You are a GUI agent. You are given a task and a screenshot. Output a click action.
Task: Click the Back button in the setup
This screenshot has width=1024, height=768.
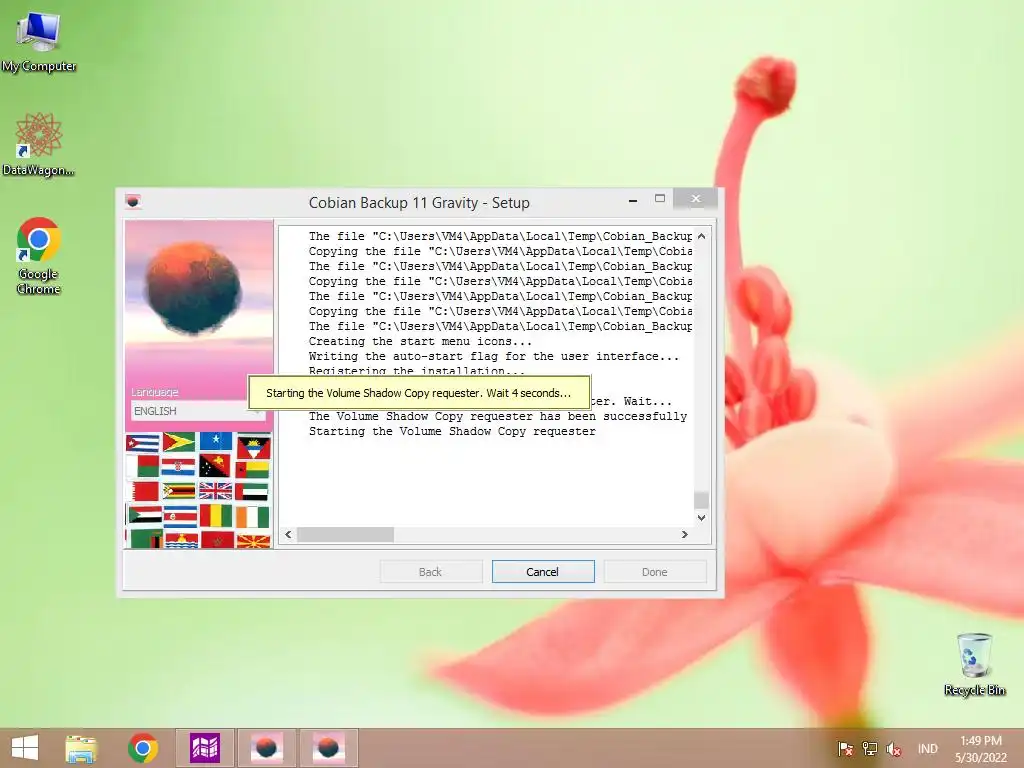tap(430, 571)
